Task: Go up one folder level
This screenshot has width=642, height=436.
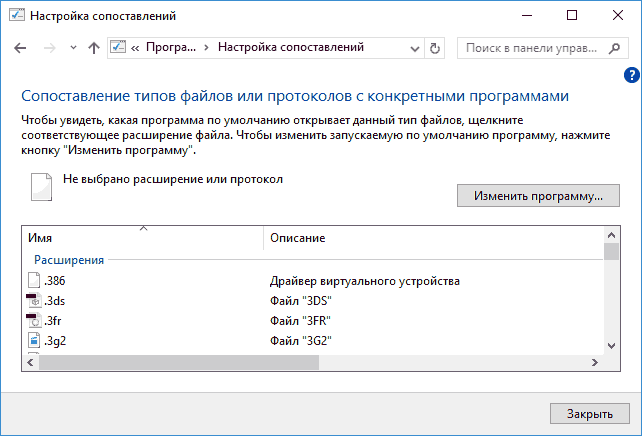Action: [93, 48]
